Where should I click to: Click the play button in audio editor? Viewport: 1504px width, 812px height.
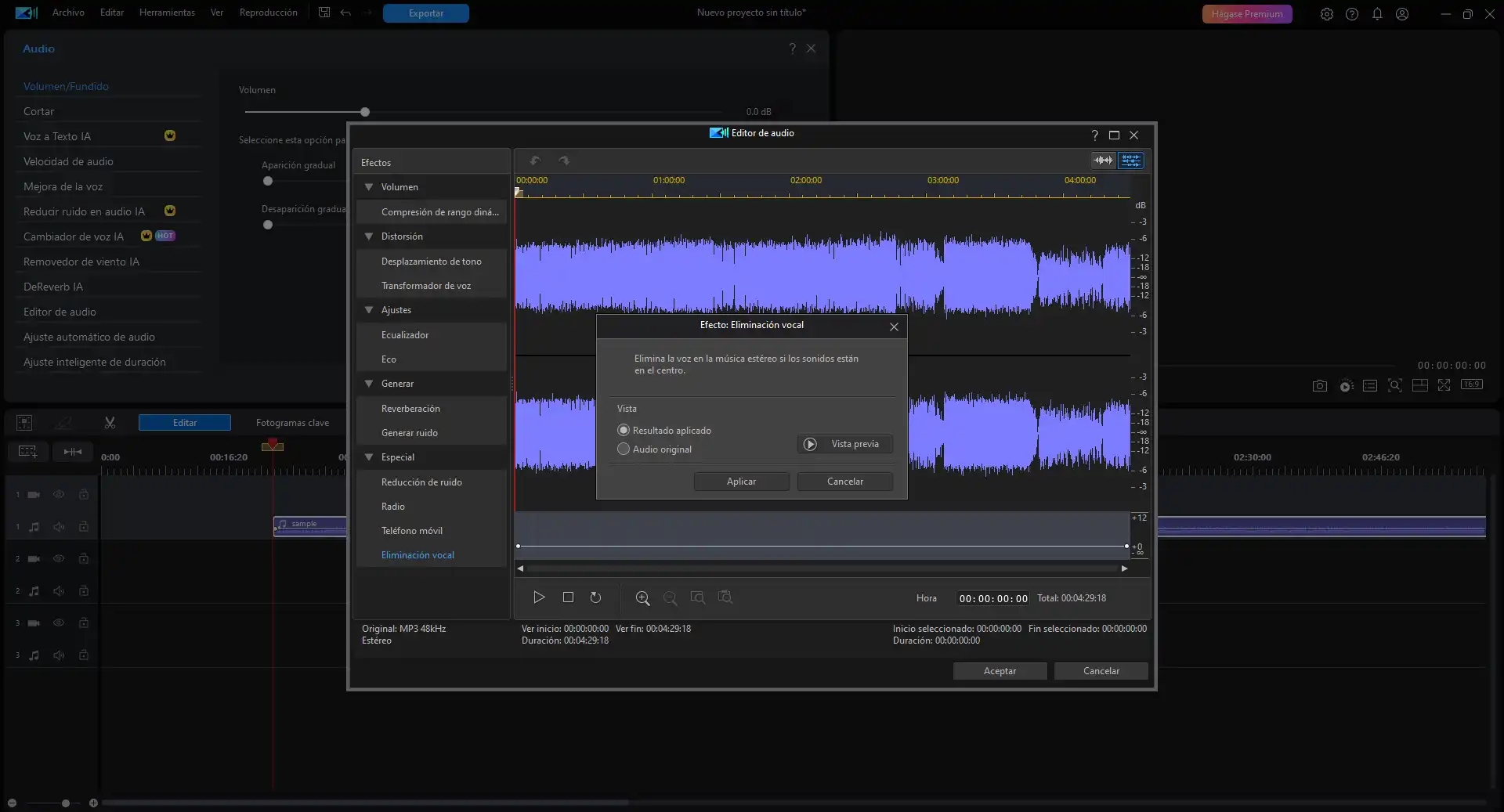click(x=539, y=597)
